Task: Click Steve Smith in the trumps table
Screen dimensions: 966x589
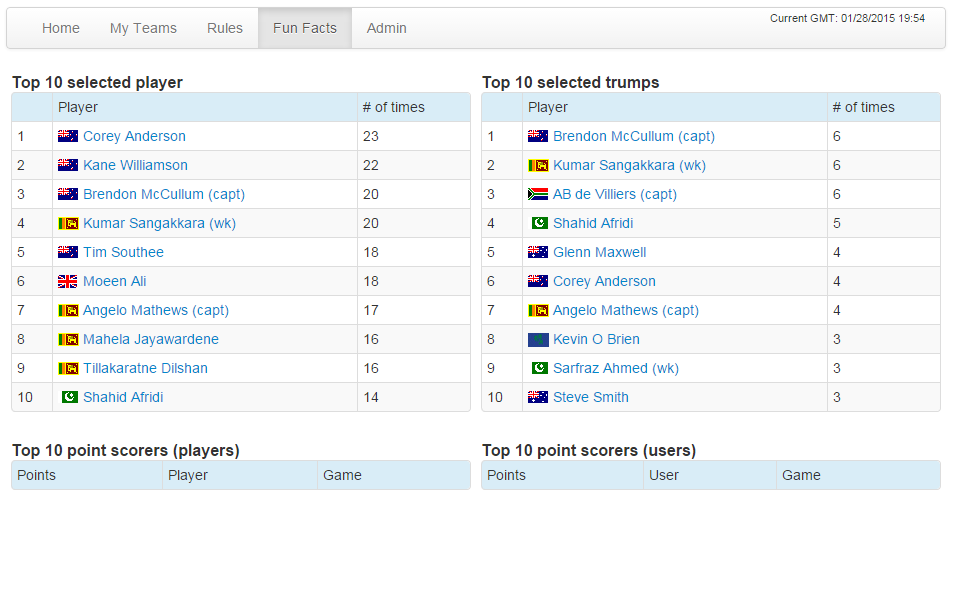Action: click(x=591, y=398)
